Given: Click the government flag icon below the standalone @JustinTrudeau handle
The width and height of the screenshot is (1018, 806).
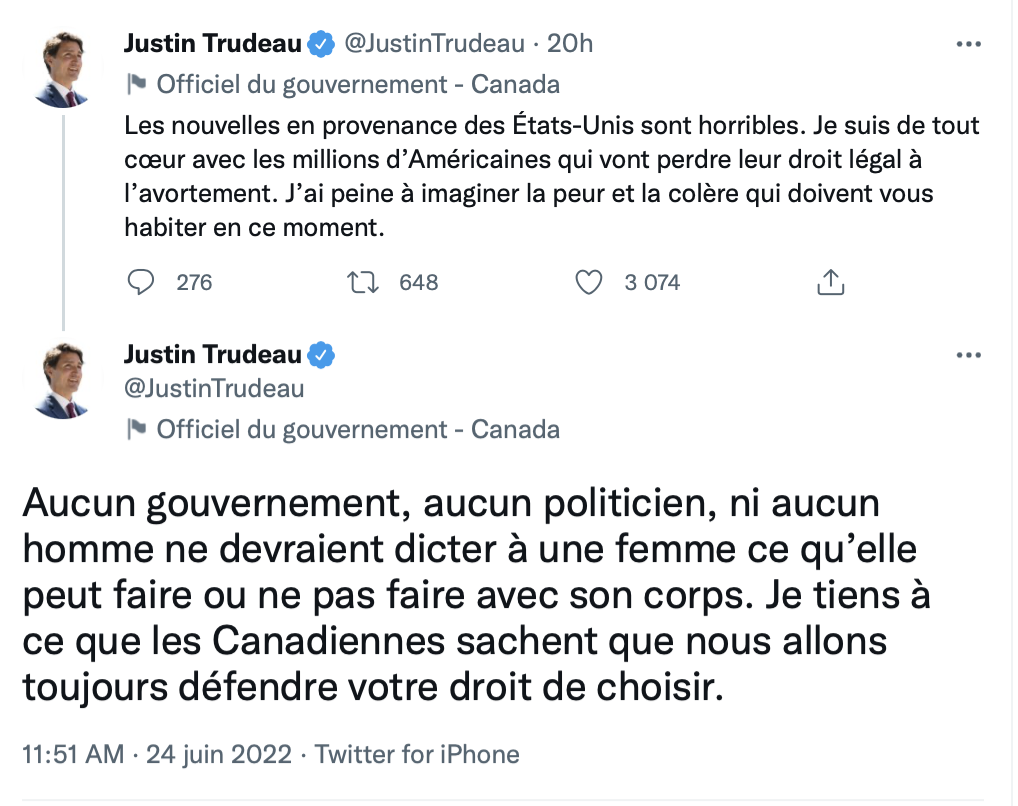Looking at the screenshot, I should 136,430.
